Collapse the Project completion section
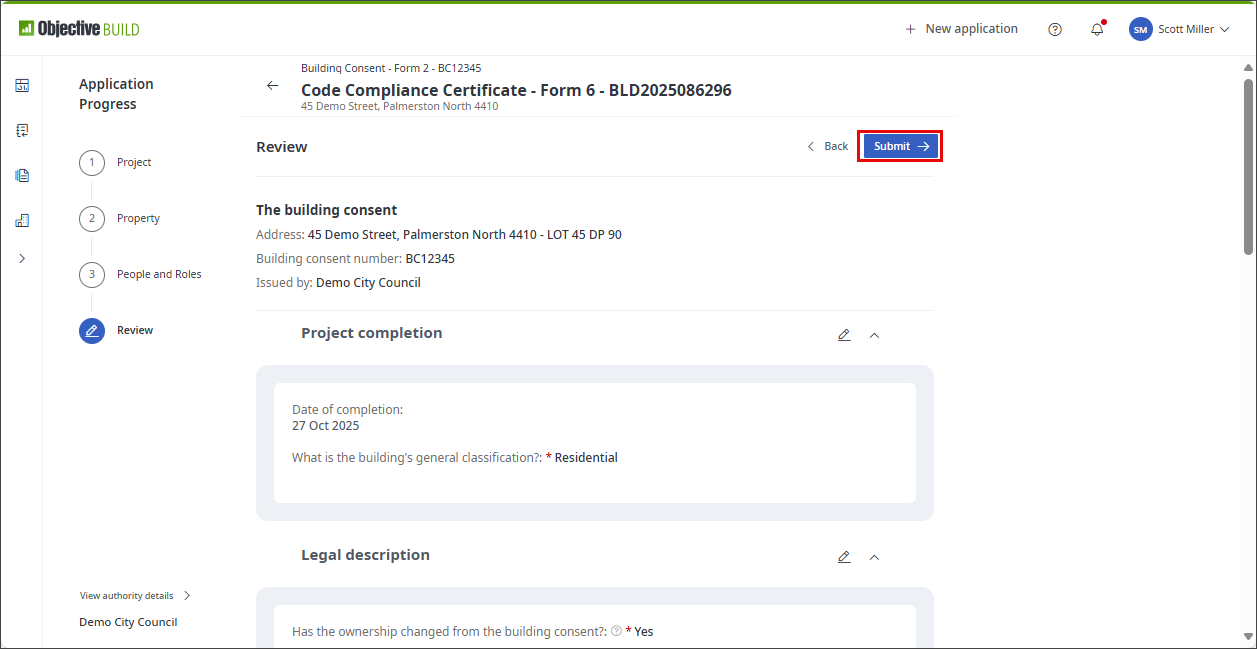 [874, 335]
